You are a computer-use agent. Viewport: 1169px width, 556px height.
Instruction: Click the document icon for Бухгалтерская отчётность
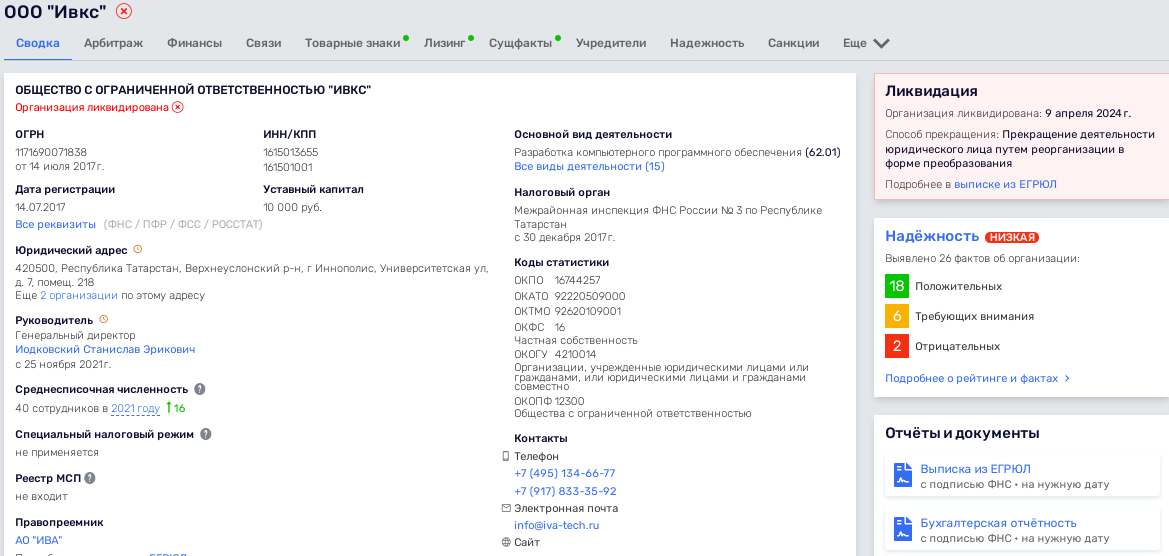point(904,529)
